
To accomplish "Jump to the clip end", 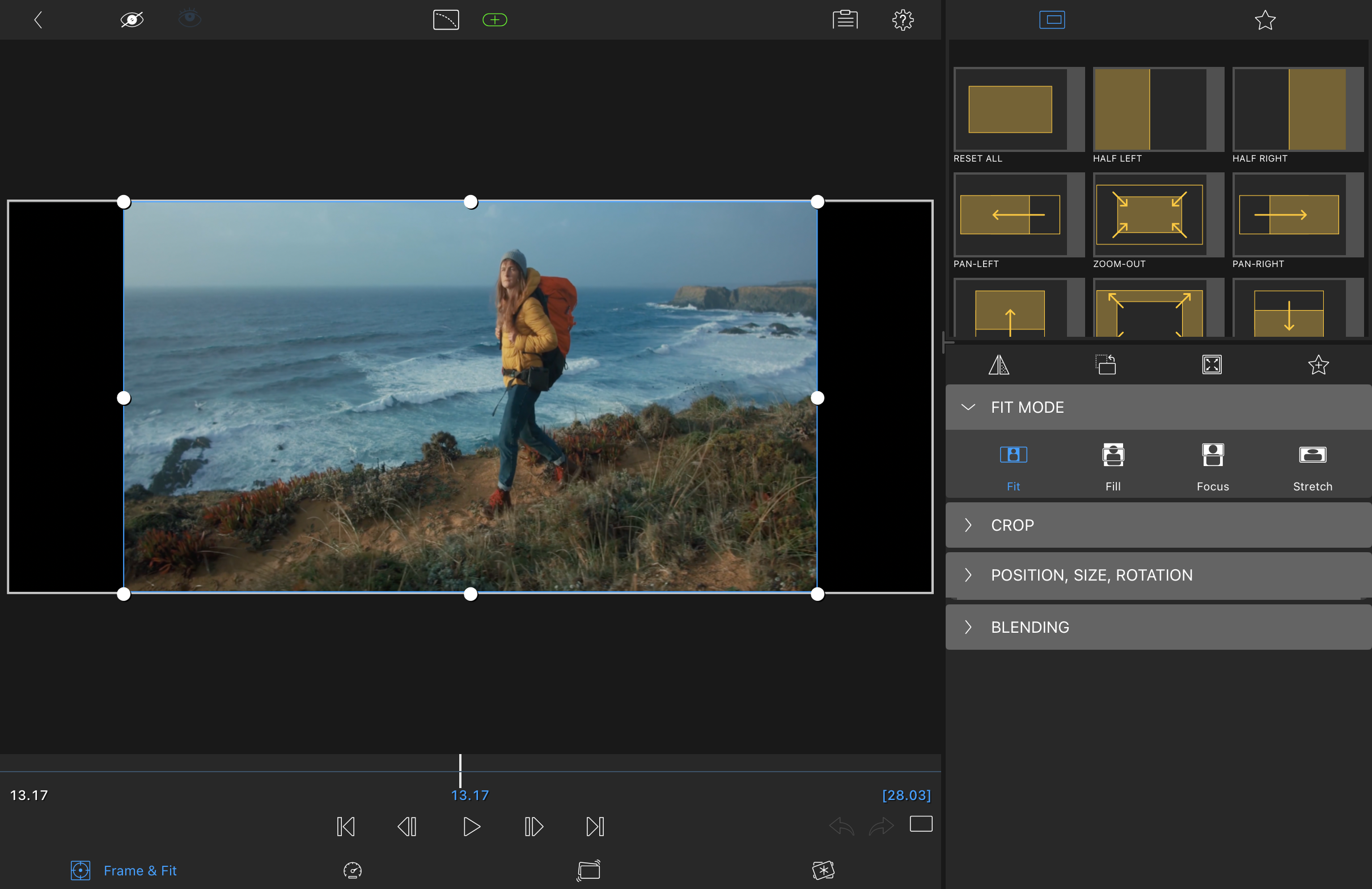I will coord(595,826).
